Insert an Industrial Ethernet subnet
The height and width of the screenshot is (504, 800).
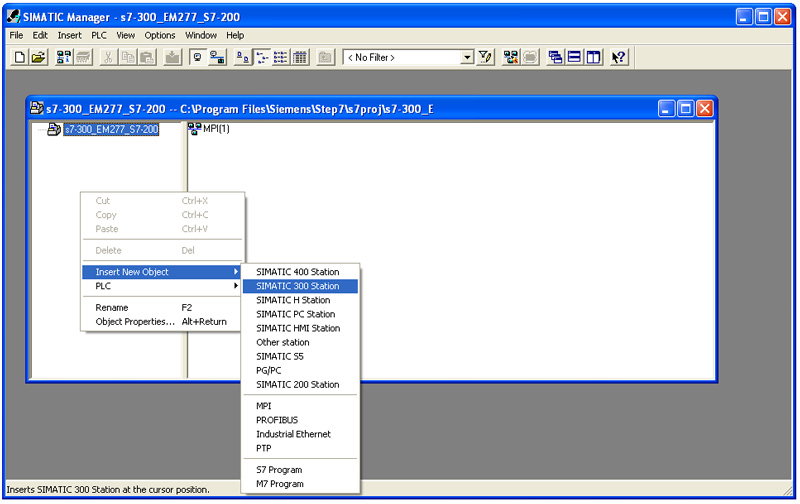tap(301, 434)
